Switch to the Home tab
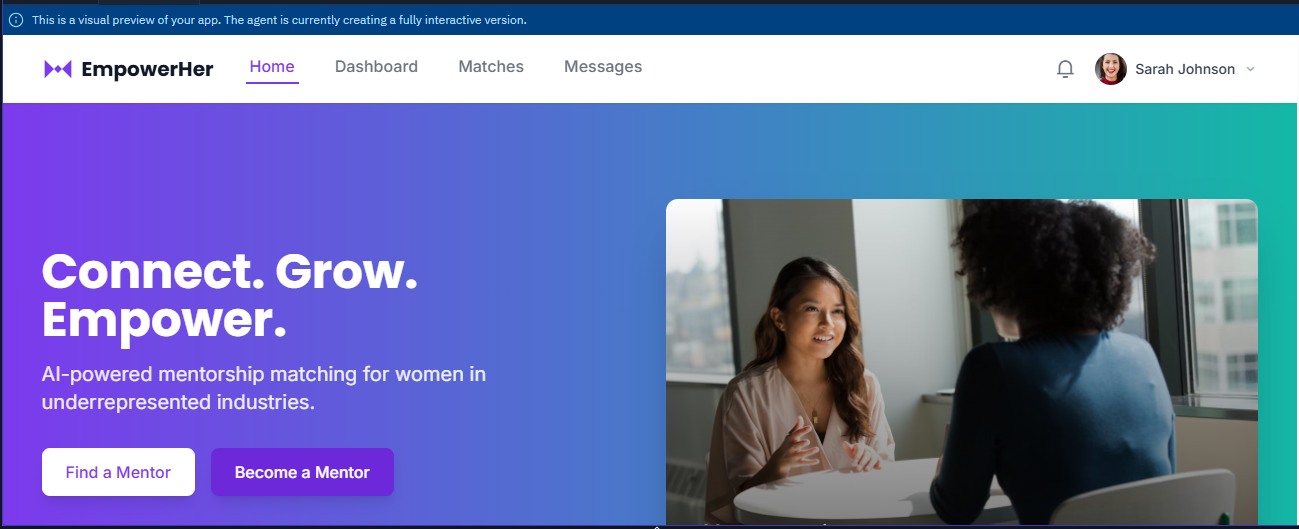1299x529 pixels. click(x=272, y=67)
